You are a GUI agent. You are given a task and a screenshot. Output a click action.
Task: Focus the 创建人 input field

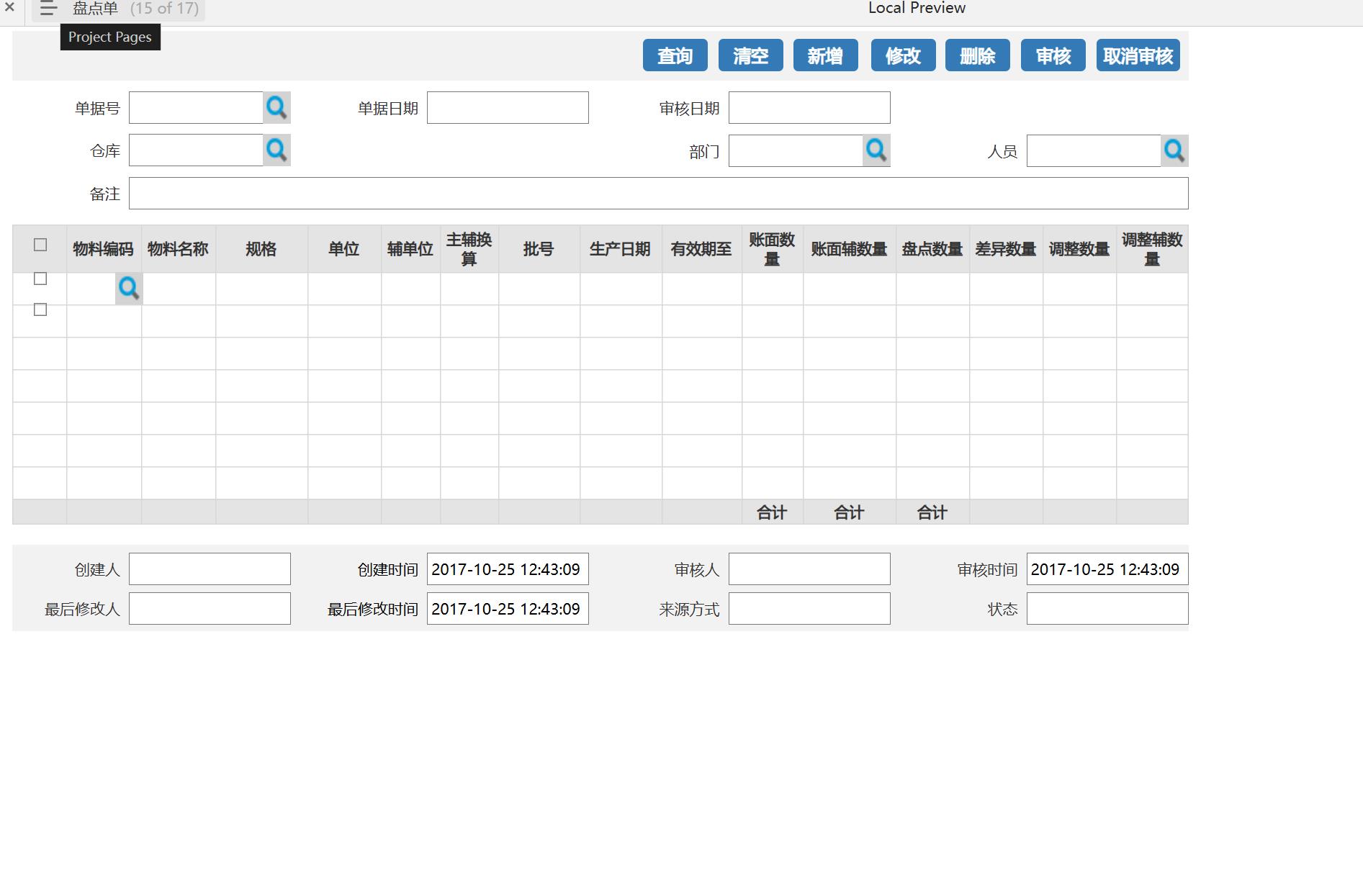(x=210, y=569)
